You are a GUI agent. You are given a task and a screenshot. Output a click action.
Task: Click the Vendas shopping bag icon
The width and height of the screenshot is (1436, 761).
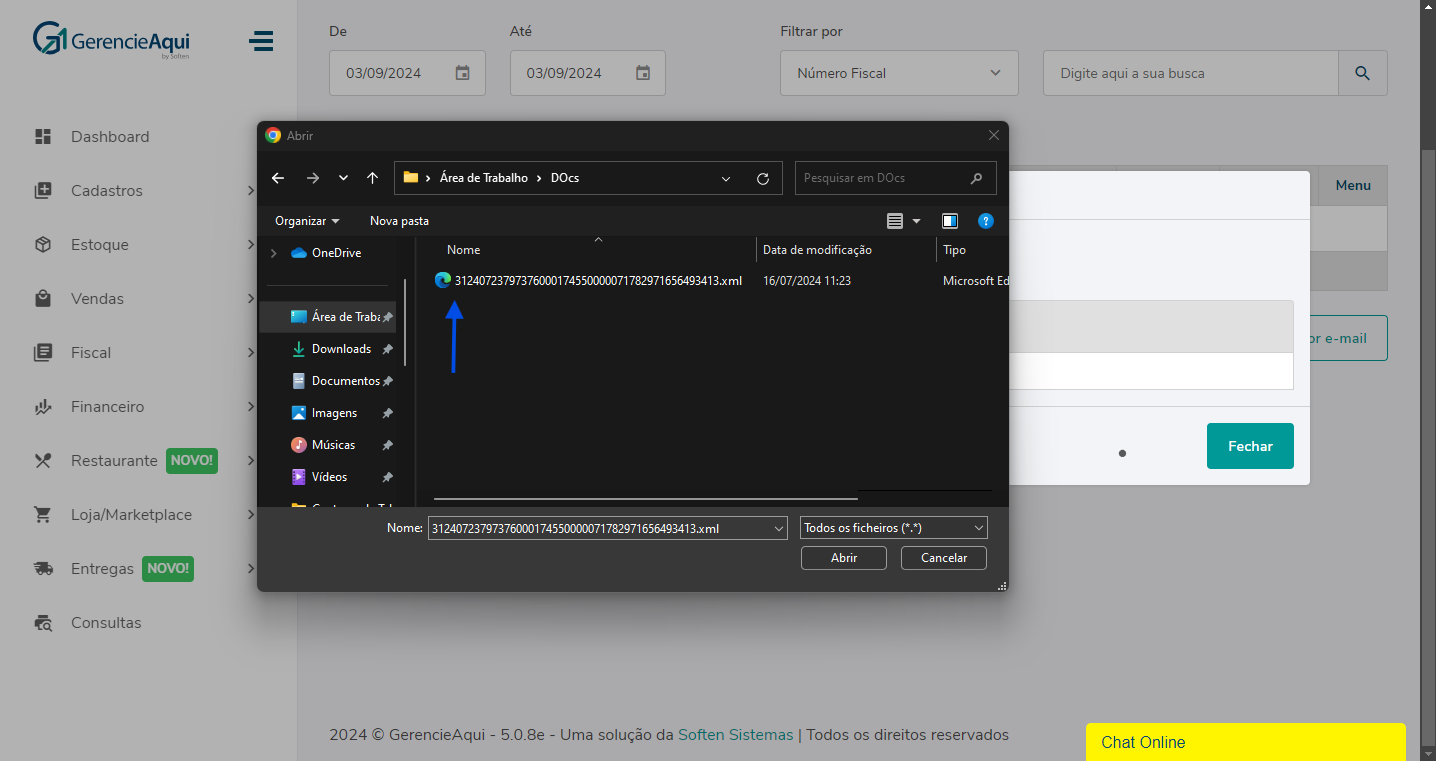click(x=42, y=298)
